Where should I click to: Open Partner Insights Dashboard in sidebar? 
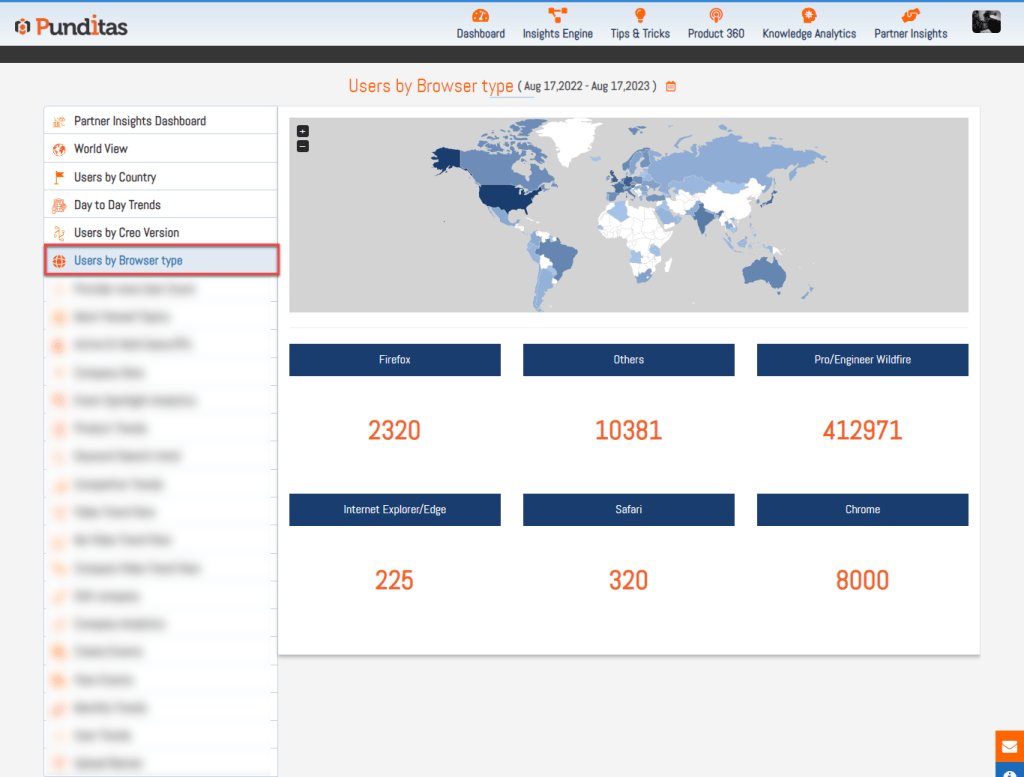pyautogui.click(x=140, y=121)
